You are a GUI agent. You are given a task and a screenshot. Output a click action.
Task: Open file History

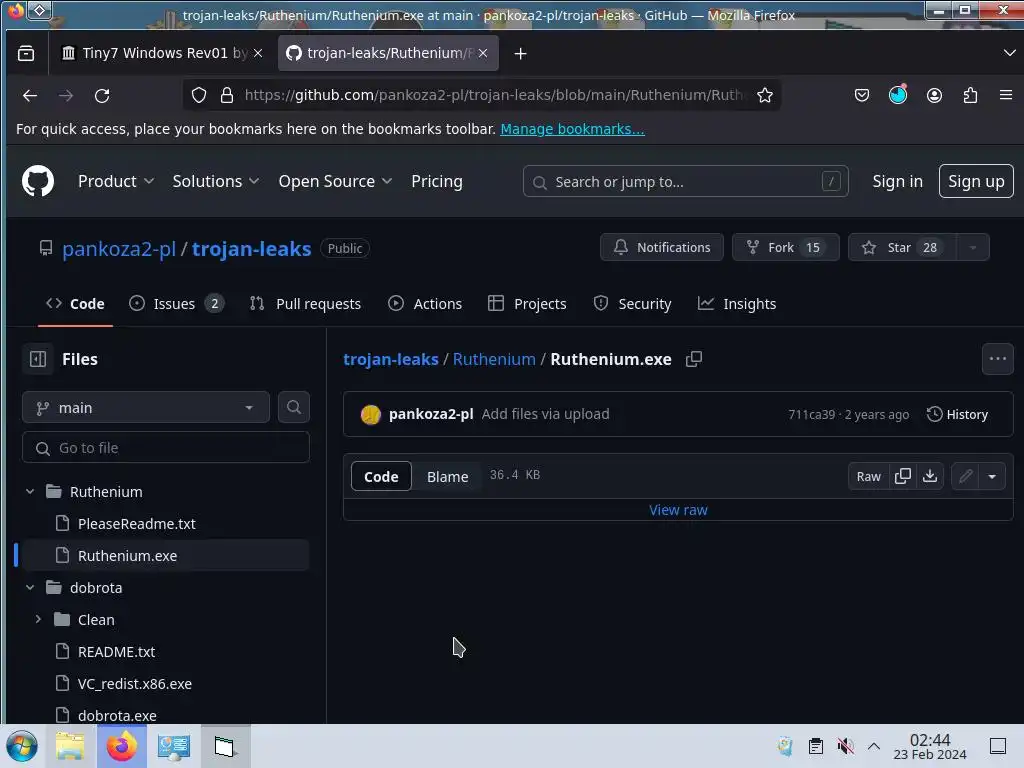957,414
